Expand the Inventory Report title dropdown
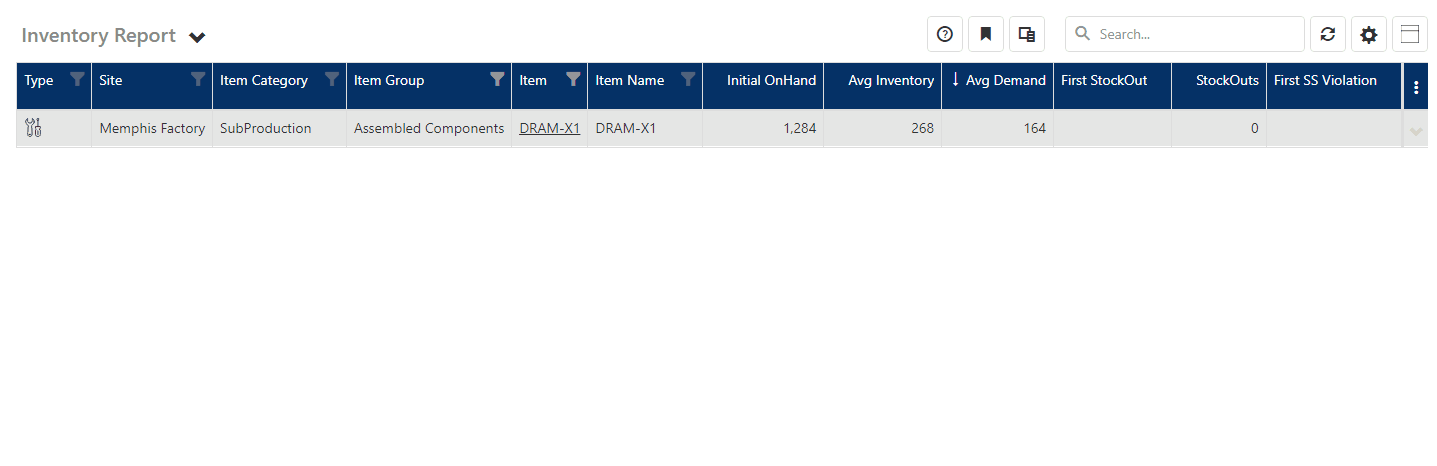The height and width of the screenshot is (466, 1437). pyautogui.click(x=197, y=37)
